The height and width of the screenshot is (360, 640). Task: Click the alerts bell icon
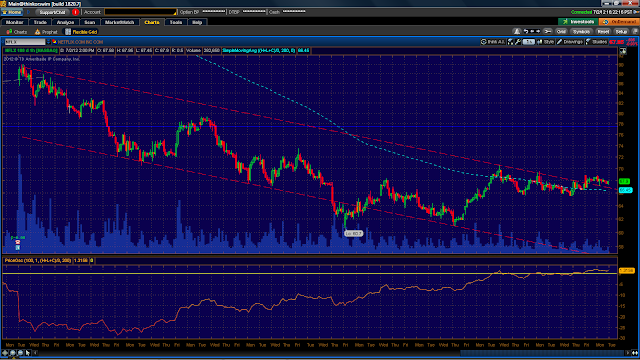[517, 31]
